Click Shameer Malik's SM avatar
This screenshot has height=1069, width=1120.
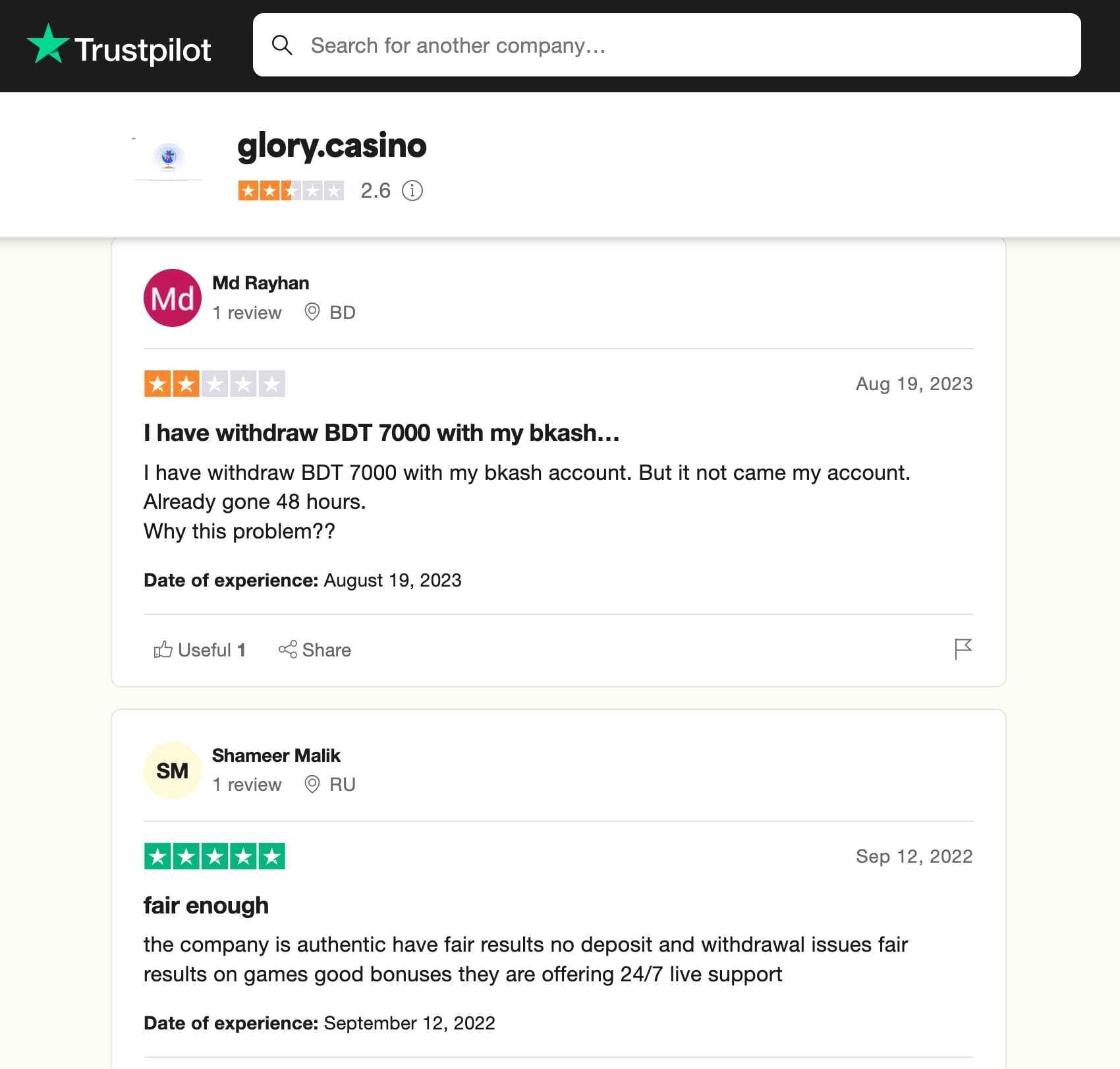click(172, 770)
